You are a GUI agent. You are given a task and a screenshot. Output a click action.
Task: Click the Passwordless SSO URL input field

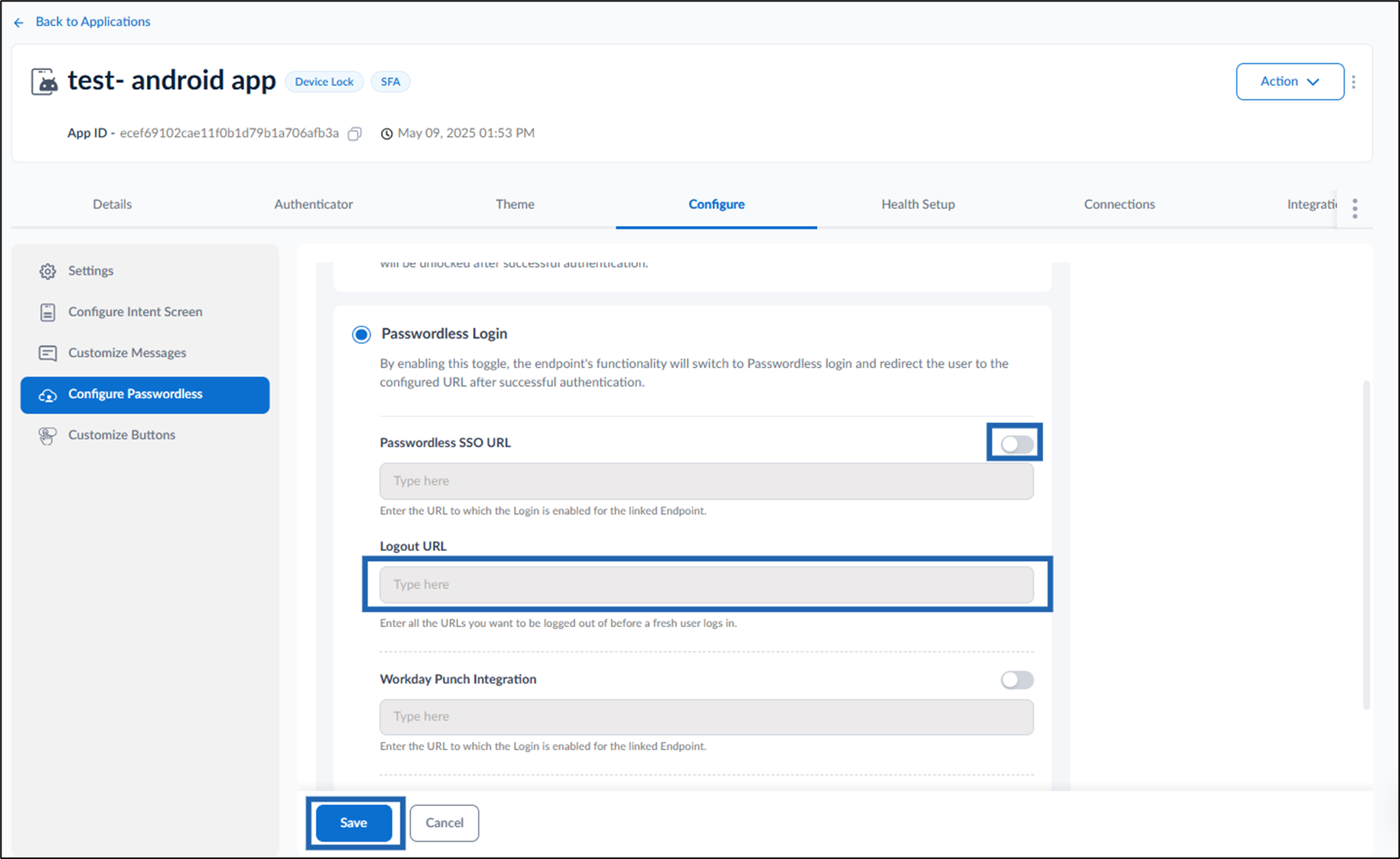(x=706, y=481)
